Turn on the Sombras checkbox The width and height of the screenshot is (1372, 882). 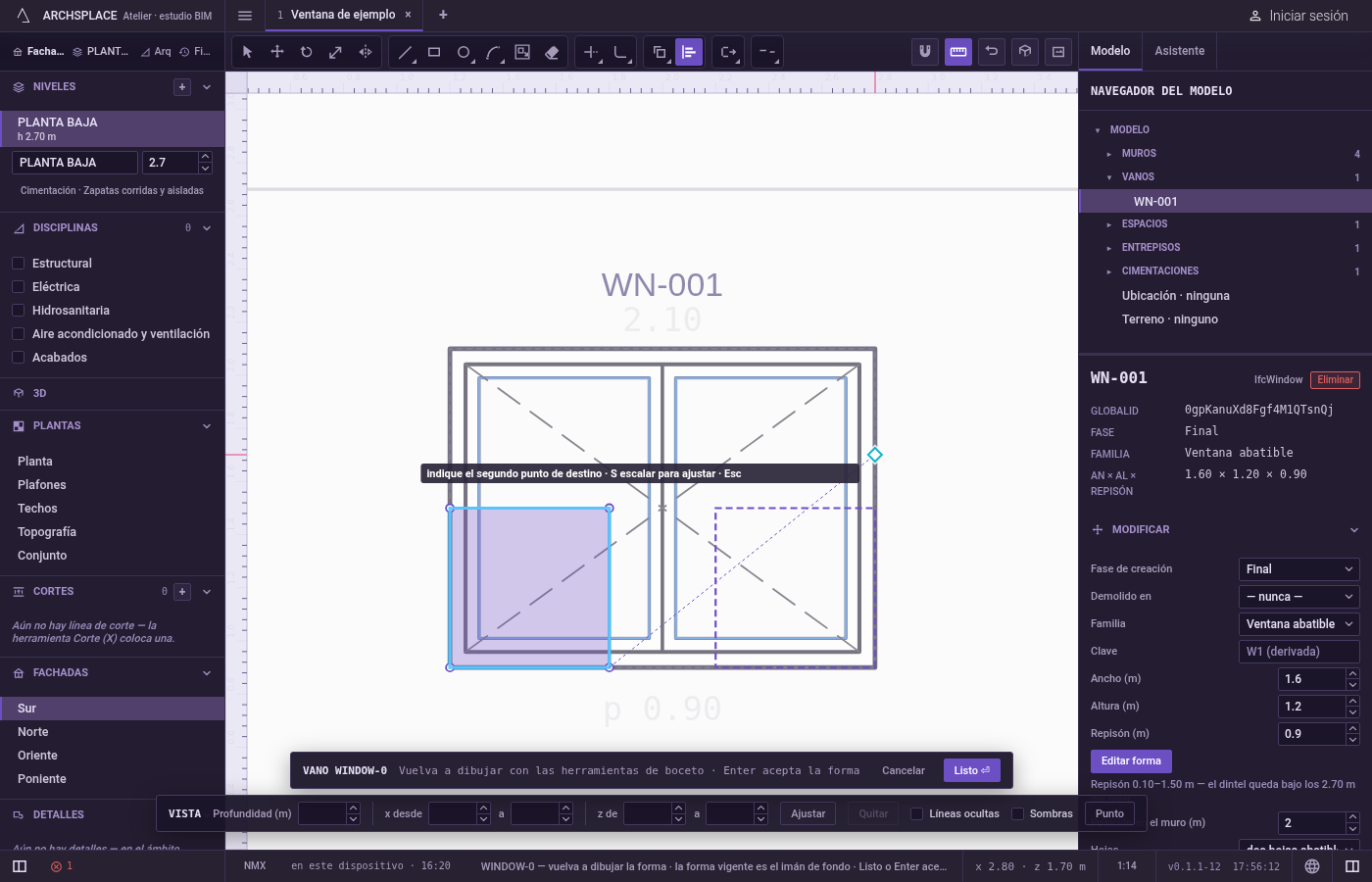(1017, 813)
